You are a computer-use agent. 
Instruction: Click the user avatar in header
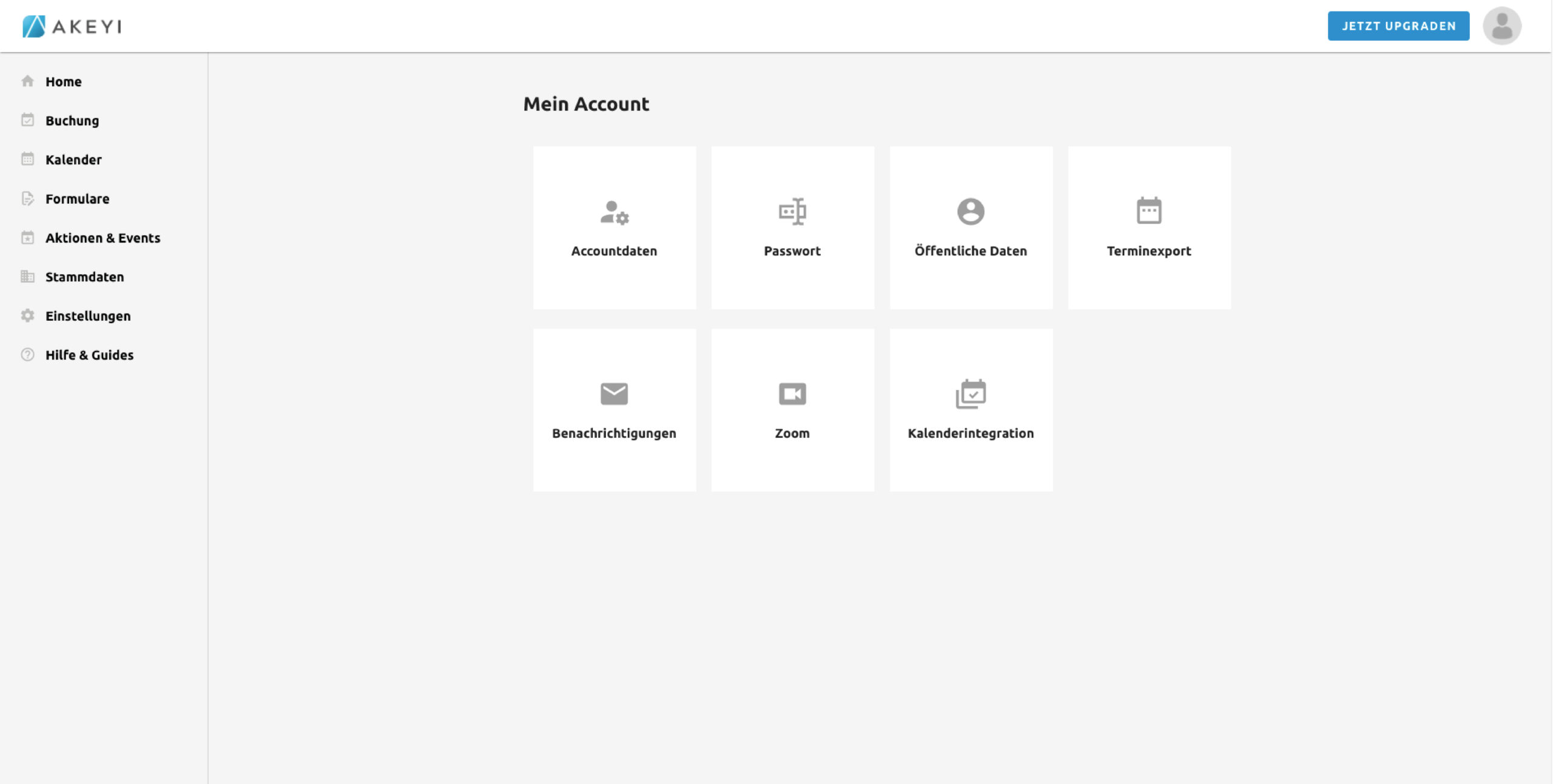1501,26
